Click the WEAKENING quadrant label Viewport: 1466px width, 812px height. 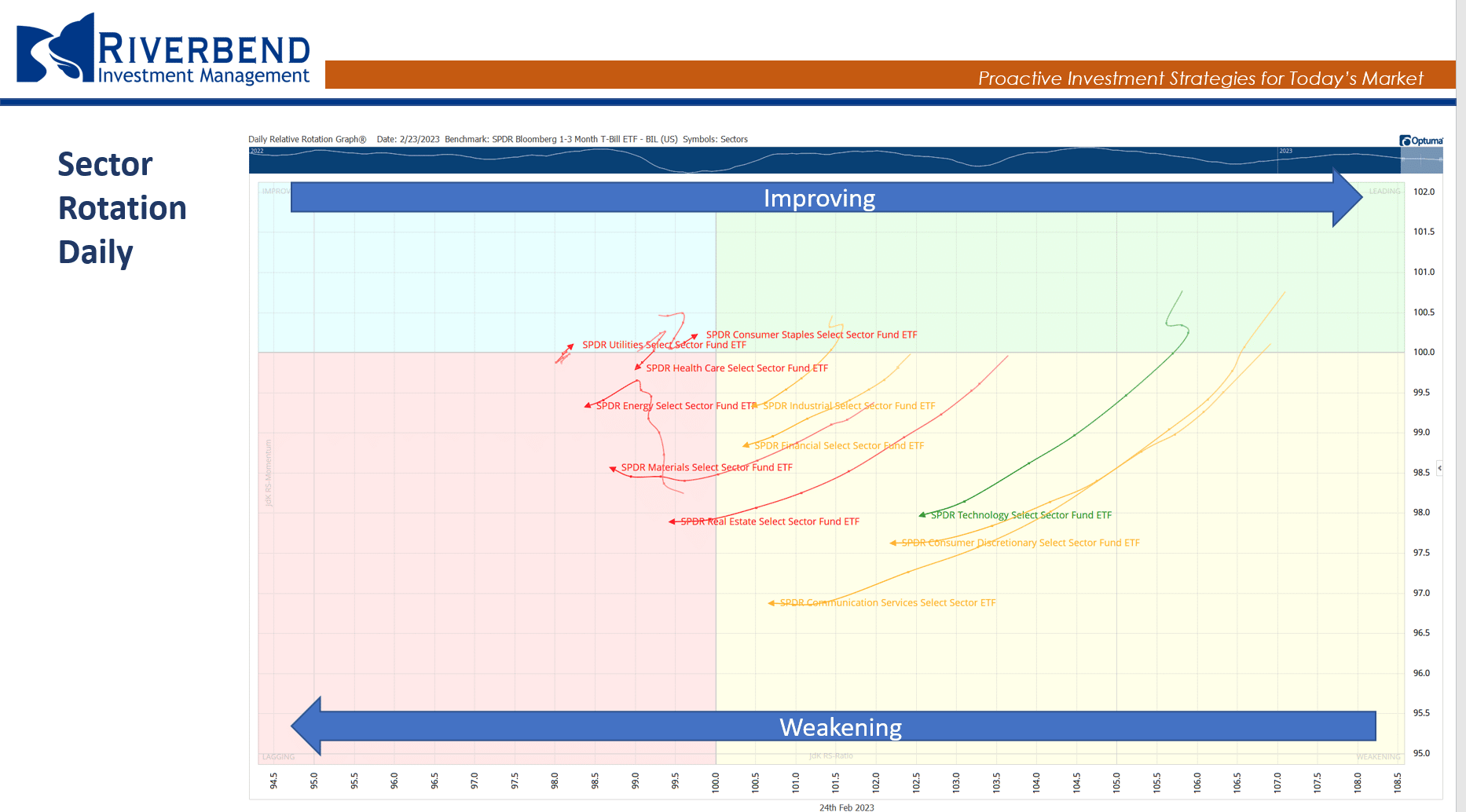(x=1378, y=757)
